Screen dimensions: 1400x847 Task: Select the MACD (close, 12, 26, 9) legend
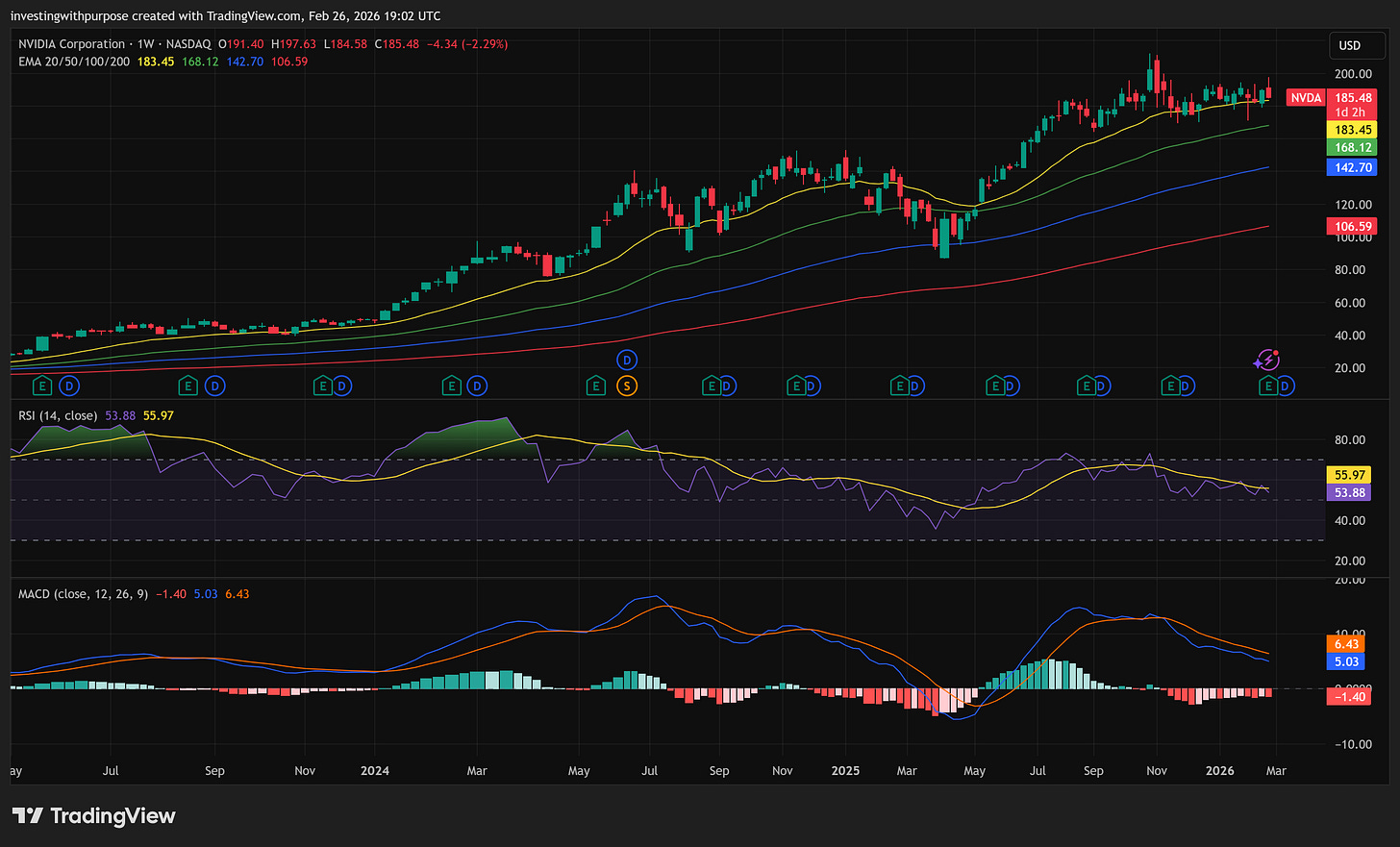coord(84,594)
